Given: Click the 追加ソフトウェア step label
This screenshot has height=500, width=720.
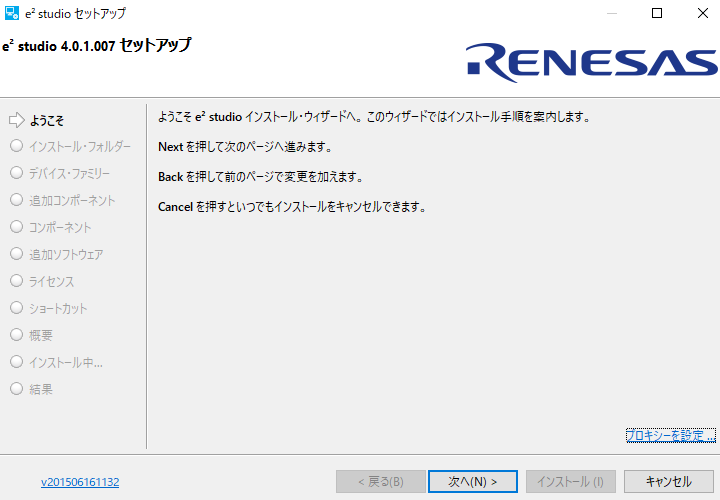Looking at the screenshot, I should coord(66,255).
